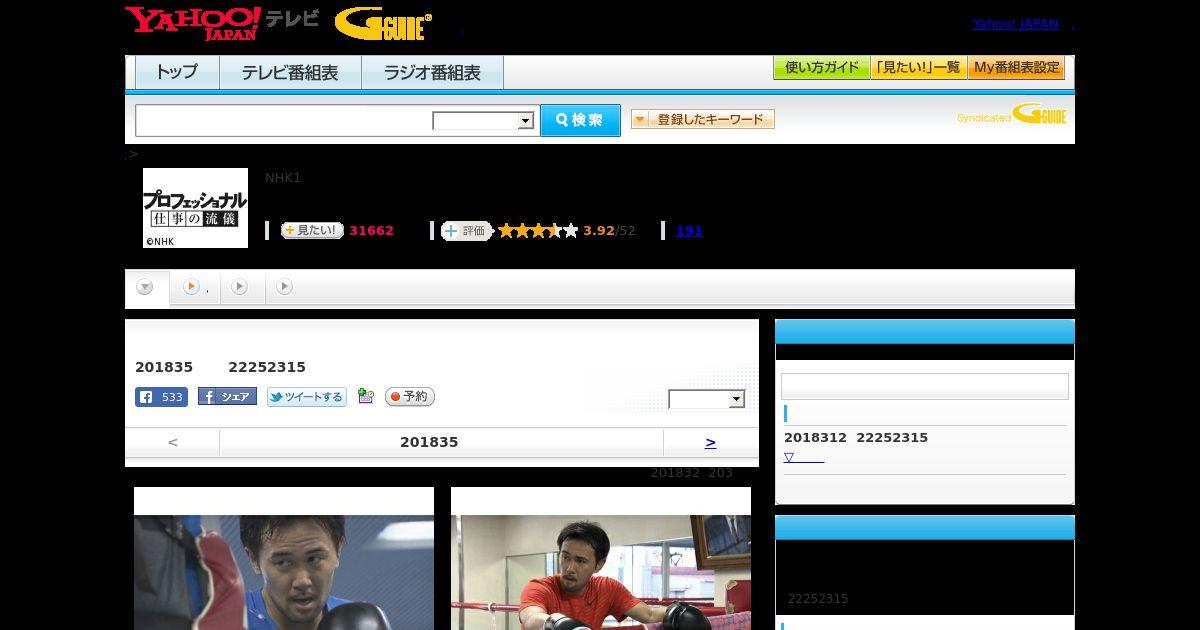Expand the dropdown beside the 予約 row
This screenshot has height=630, width=1200.
707,399
